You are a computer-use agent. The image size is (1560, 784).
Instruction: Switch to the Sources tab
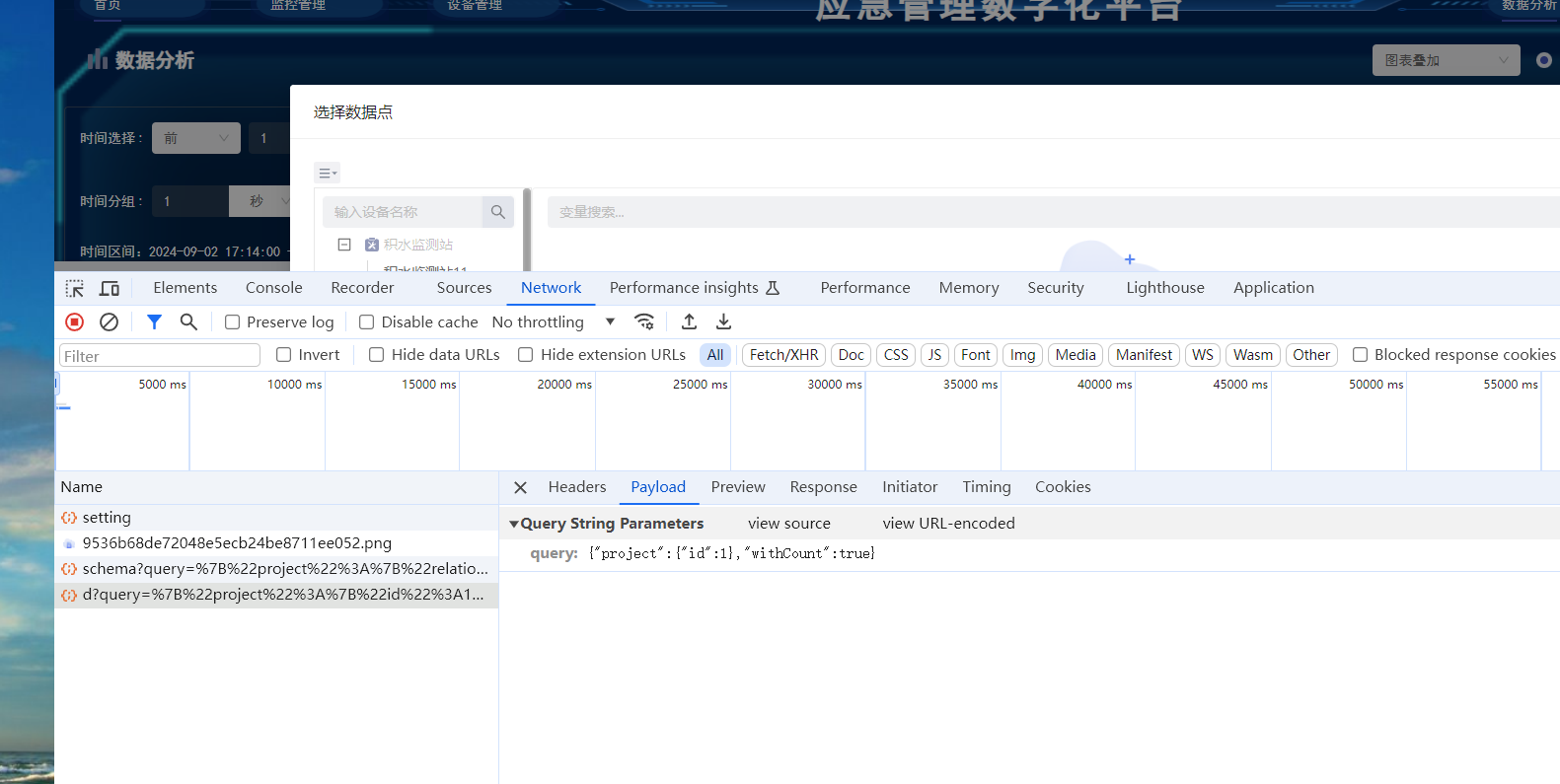point(465,288)
